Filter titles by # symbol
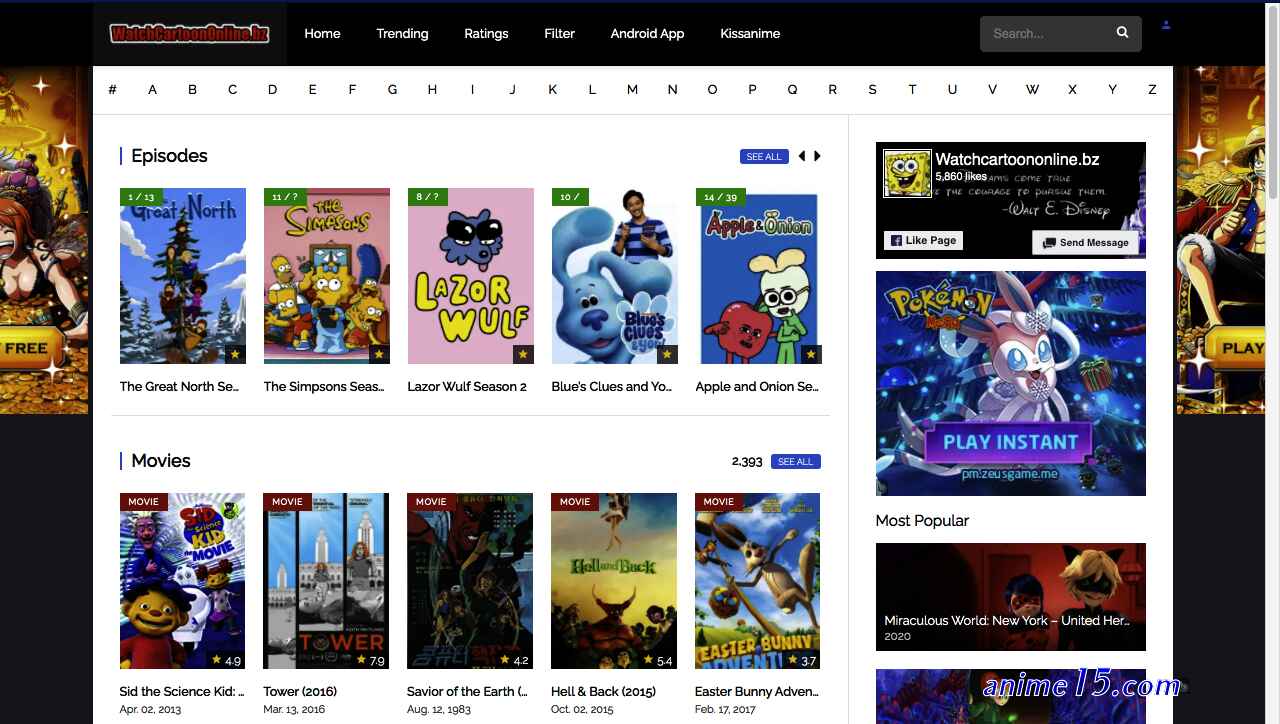 112,89
